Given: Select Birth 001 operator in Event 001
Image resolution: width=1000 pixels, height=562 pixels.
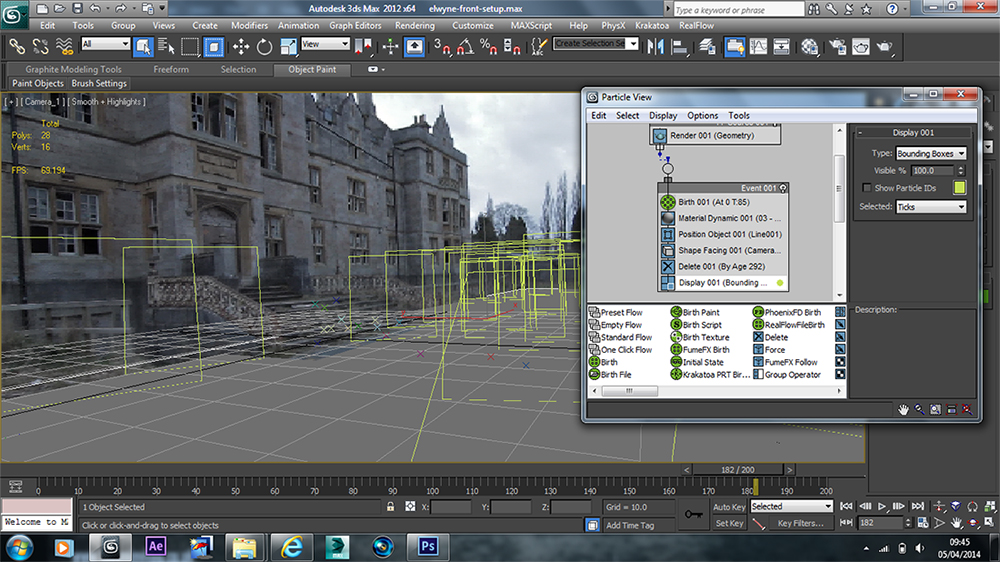Looking at the screenshot, I should 724,202.
